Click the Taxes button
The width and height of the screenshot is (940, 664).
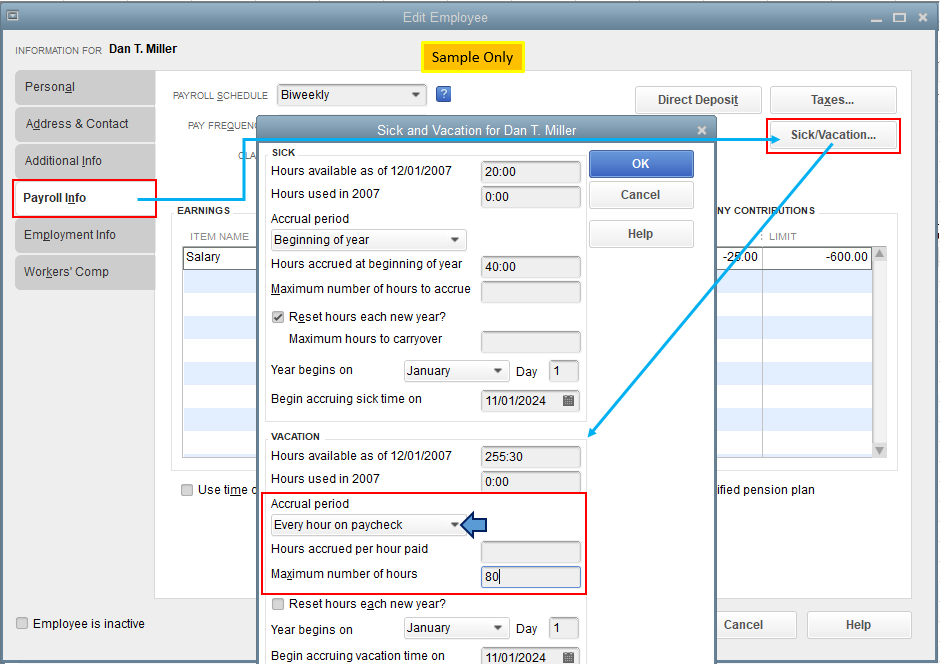[833, 100]
